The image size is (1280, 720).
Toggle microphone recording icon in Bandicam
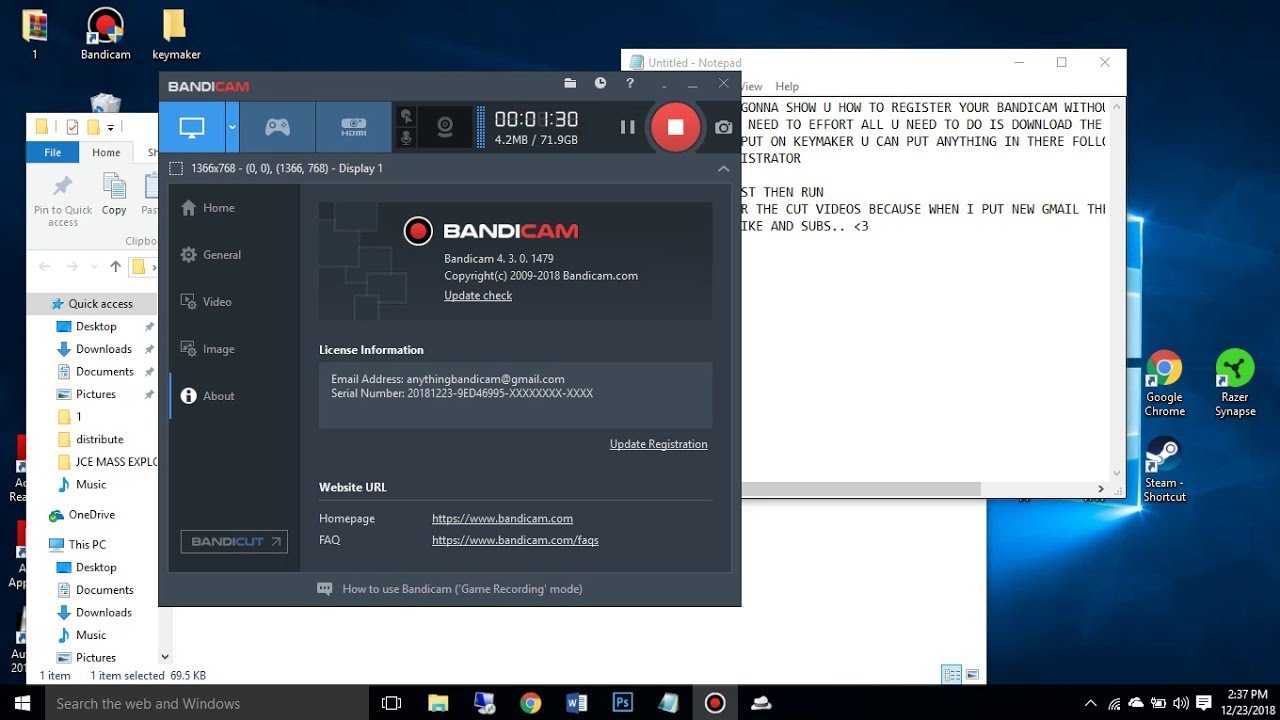point(407,137)
